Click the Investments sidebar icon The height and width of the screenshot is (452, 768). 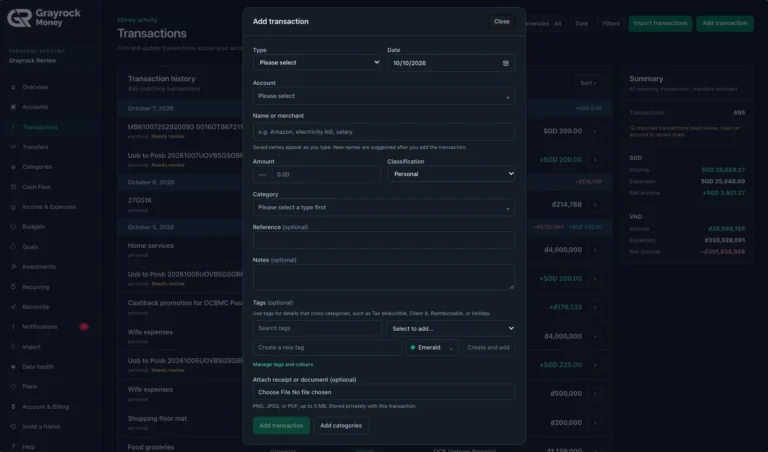click(x=13, y=267)
